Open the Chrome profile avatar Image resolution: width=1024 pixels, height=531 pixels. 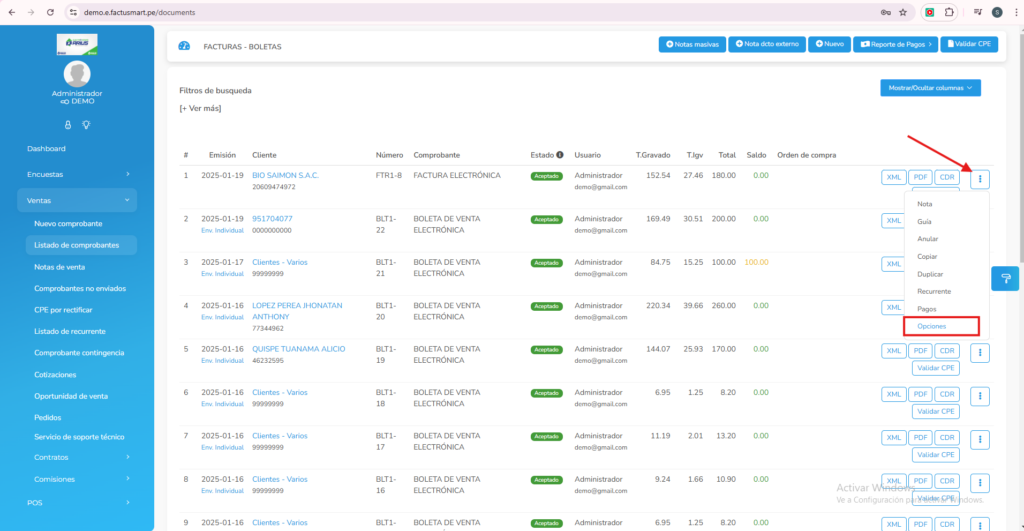997,12
